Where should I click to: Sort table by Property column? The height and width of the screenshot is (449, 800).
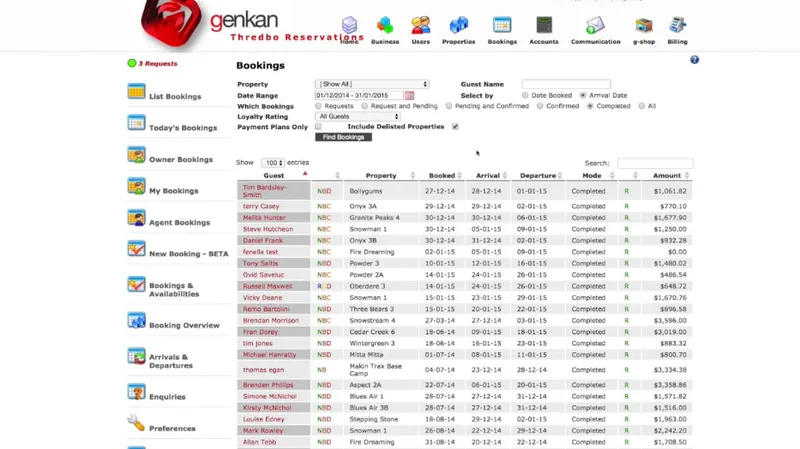coord(381,176)
